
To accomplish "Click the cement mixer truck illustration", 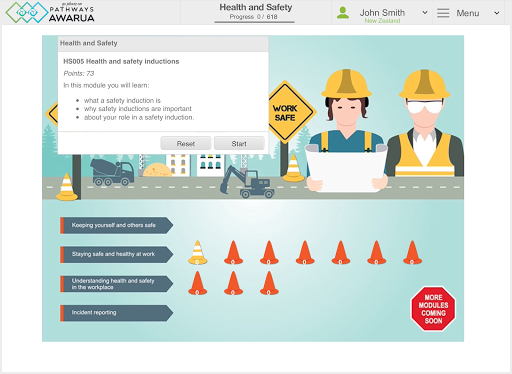I will (112, 172).
